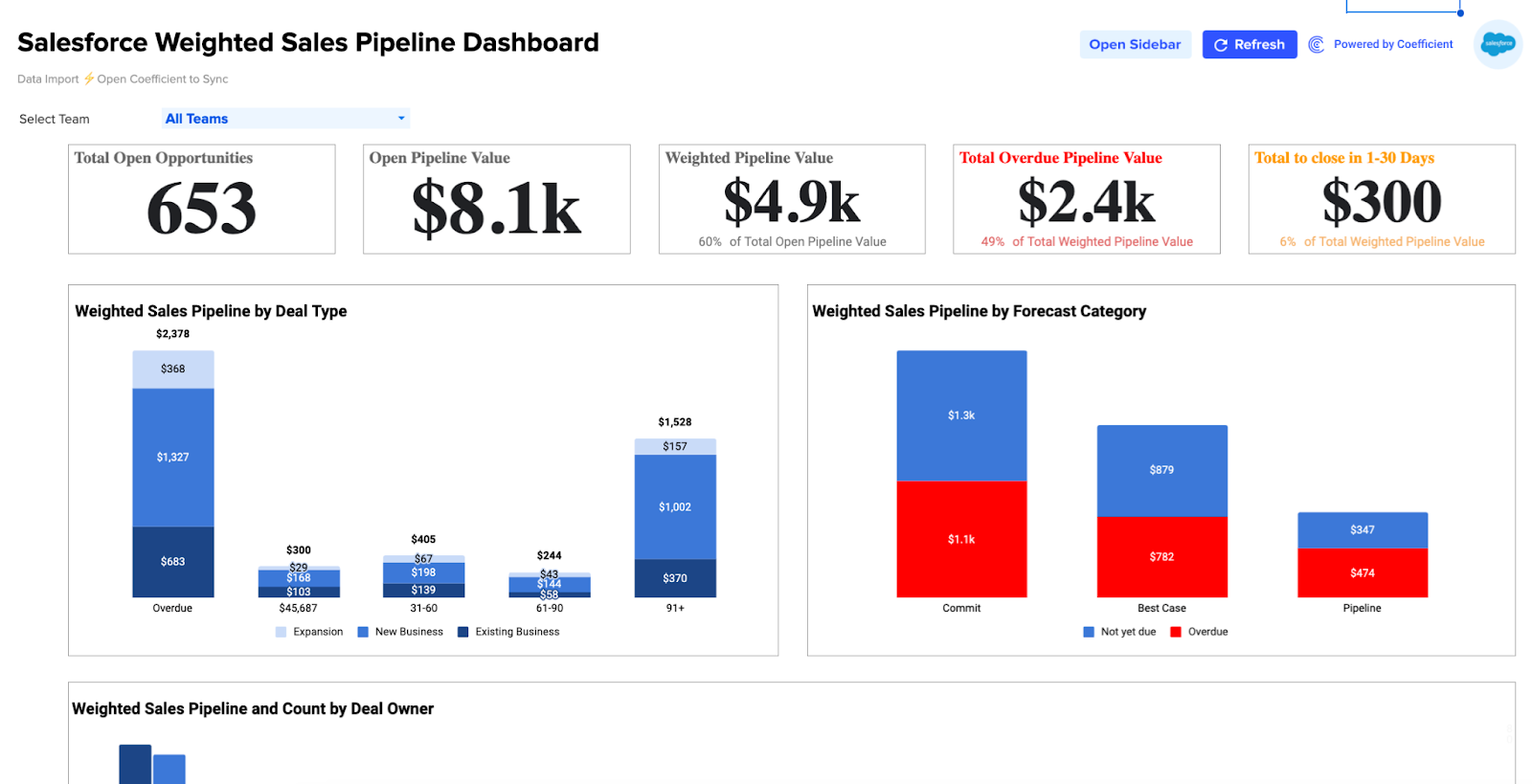Click the red Overdue legend swatch
Viewport: 1532px width, 784px height.
point(1176,632)
